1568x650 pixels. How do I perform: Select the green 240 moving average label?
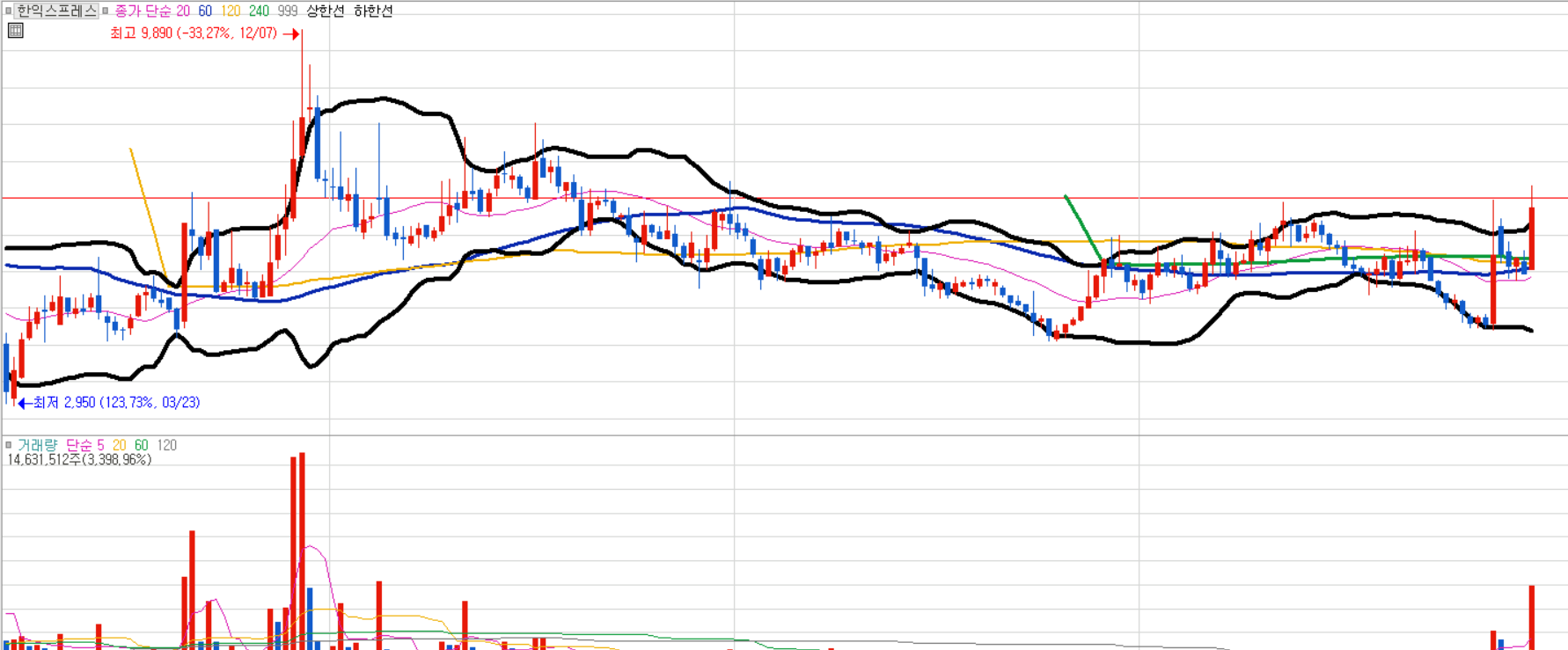(x=259, y=11)
